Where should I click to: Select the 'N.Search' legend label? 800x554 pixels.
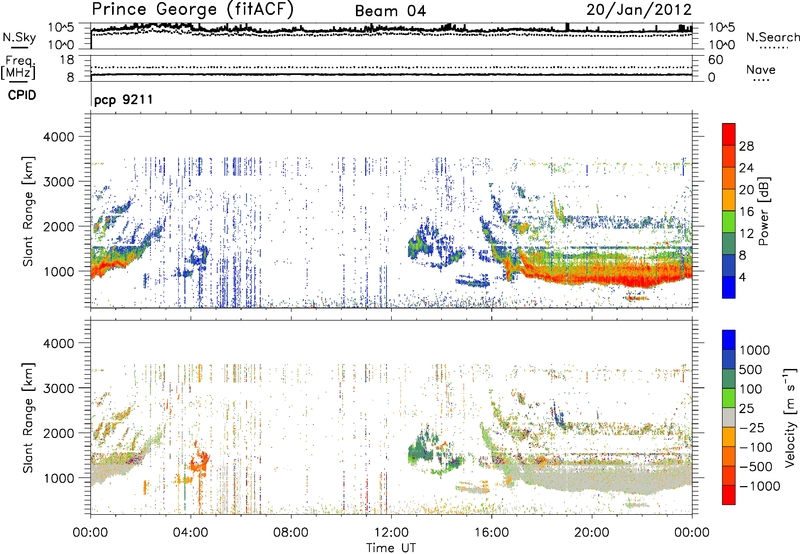pyautogui.click(x=772, y=37)
